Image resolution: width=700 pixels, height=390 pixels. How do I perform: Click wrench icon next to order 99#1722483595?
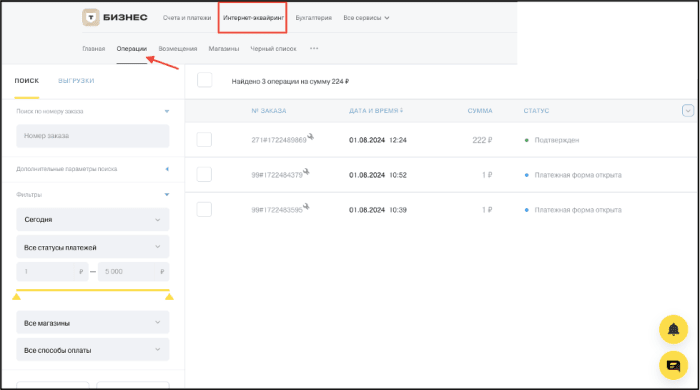tap(306, 207)
